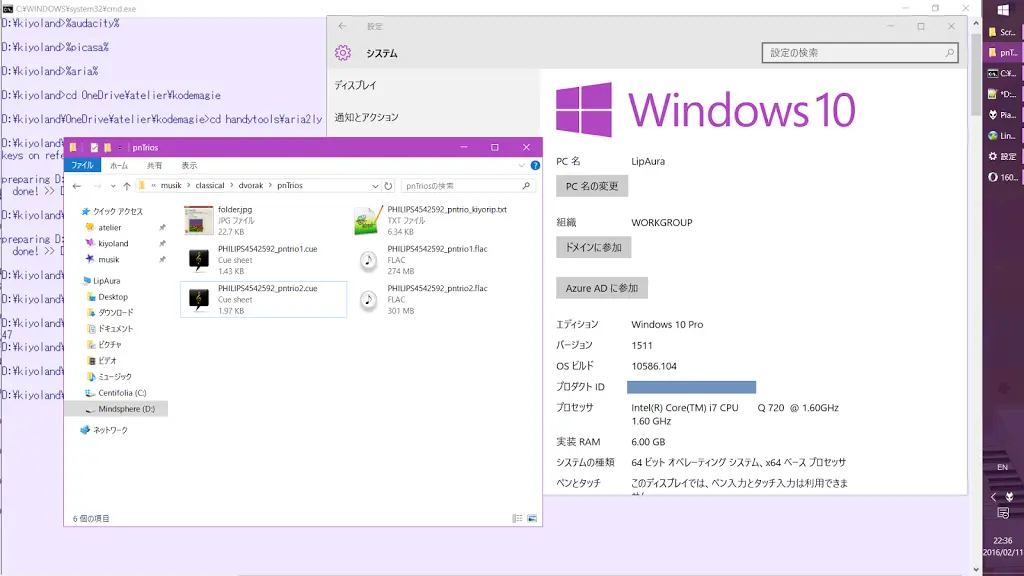The width and height of the screenshot is (1024, 576).
Task: Switch to 設定 taskbar item
Action: pos(1003,156)
